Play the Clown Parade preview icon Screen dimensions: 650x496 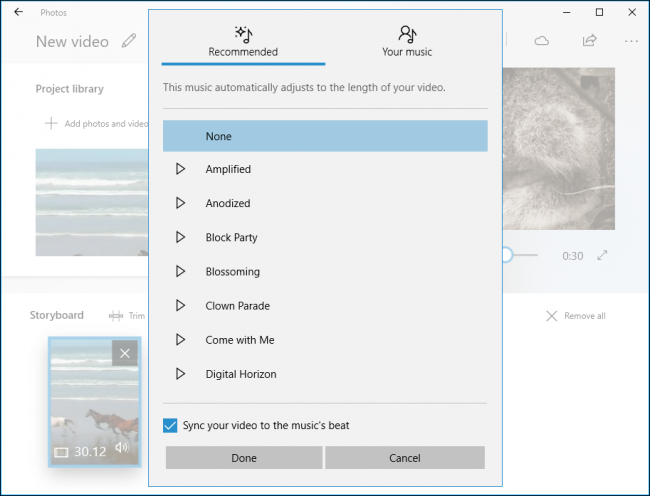pos(180,305)
